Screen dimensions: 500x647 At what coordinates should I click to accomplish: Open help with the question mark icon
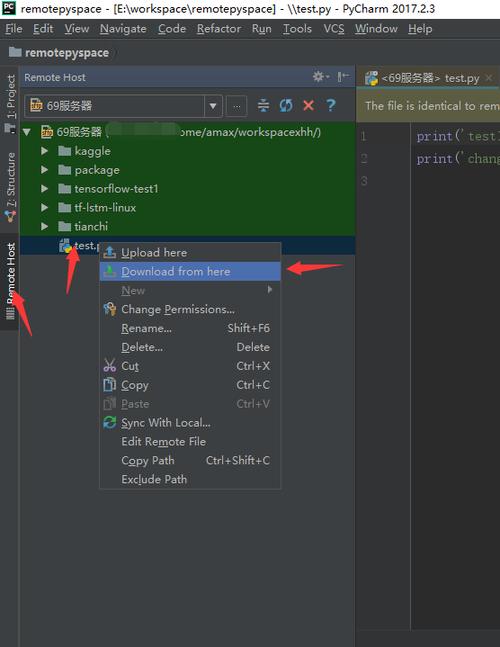coord(330,106)
